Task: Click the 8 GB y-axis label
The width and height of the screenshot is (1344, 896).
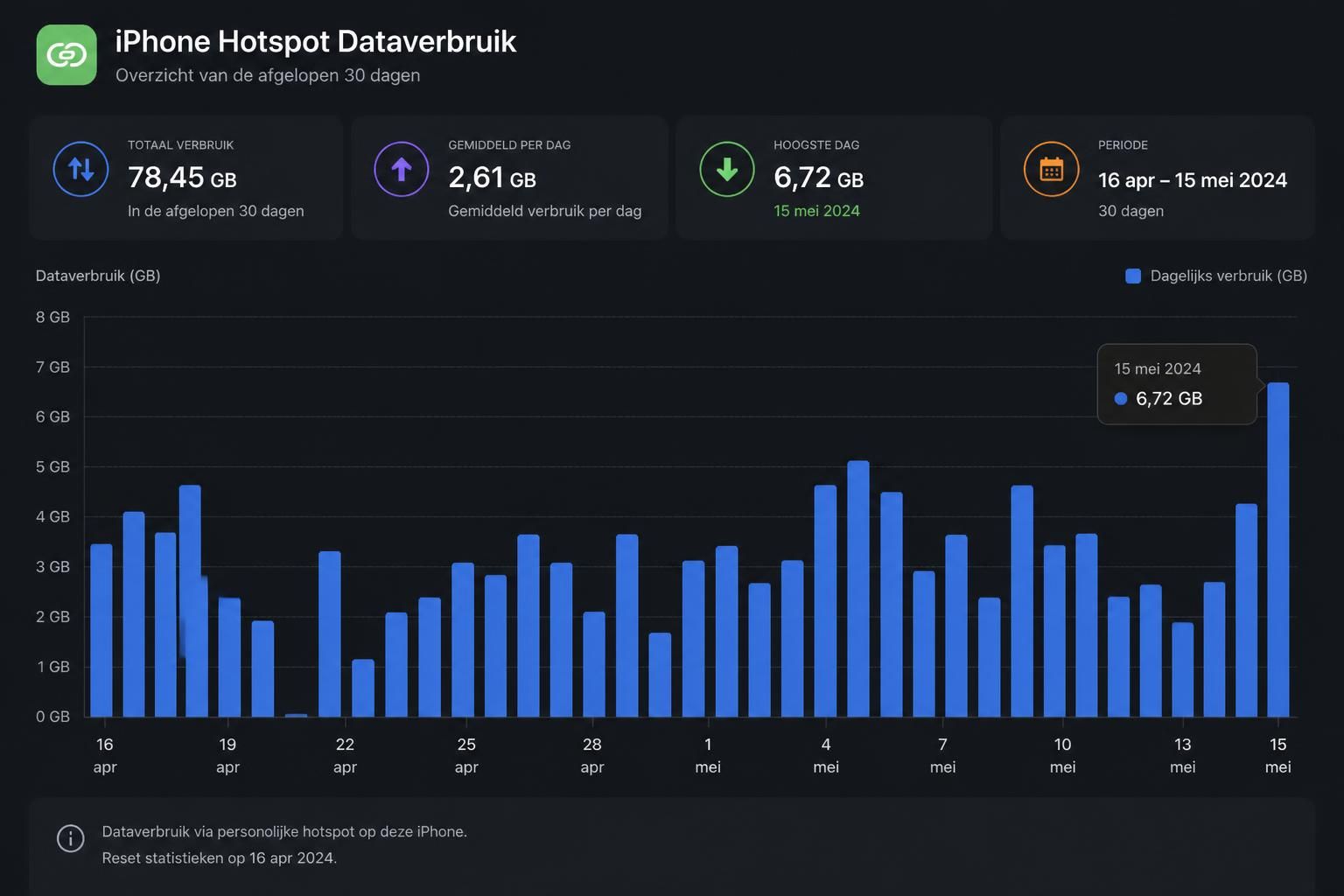Action: coord(52,317)
